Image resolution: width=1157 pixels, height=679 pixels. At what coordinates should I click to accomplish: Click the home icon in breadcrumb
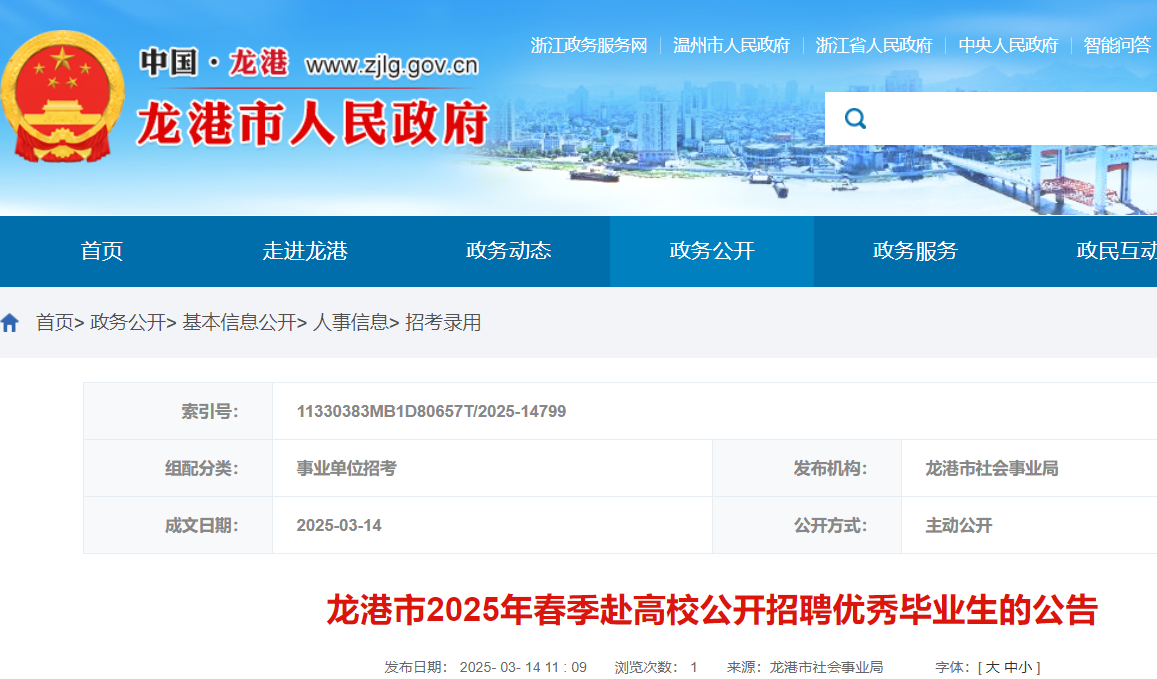pos(10,323)
